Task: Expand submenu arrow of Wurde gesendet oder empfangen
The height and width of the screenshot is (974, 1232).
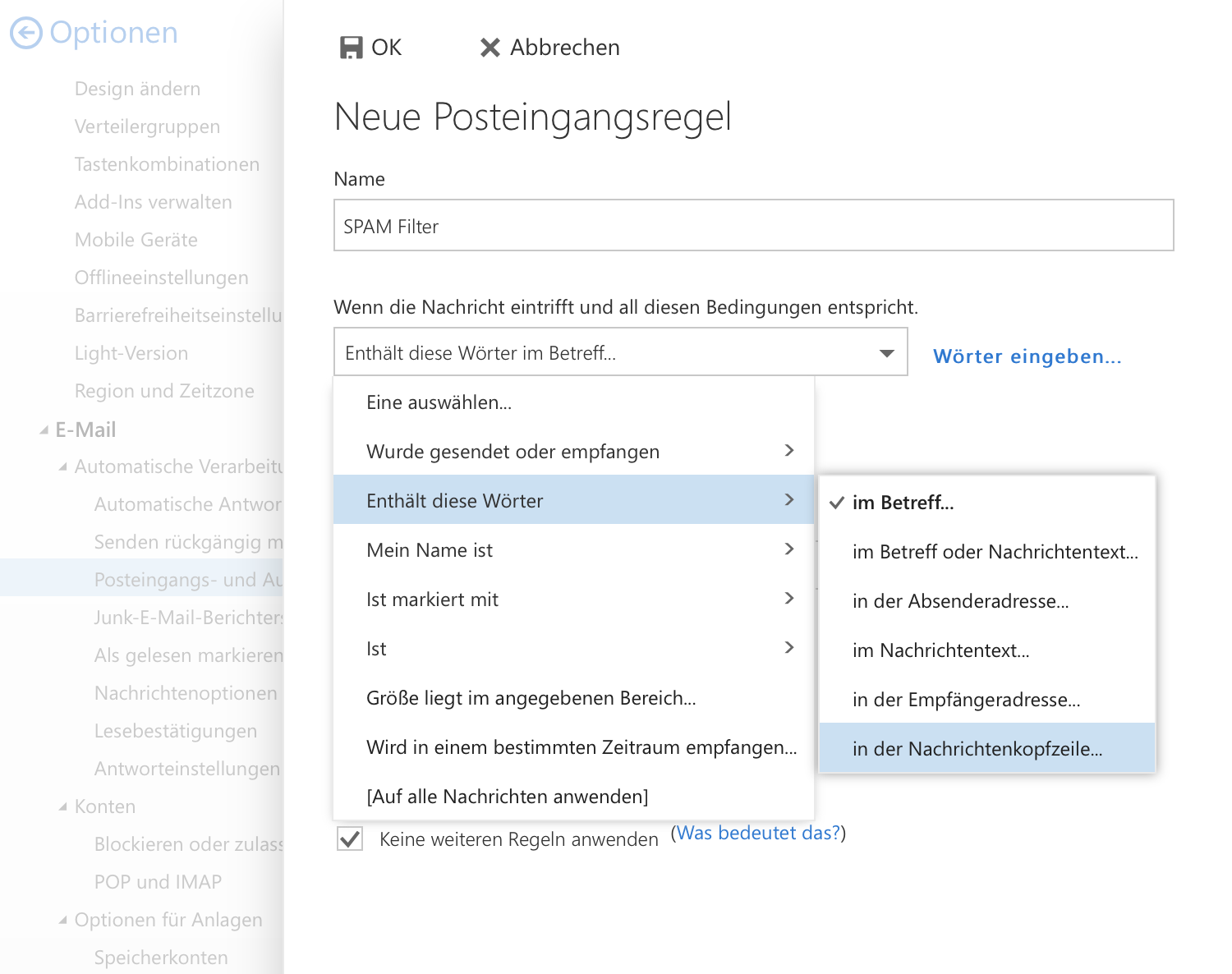Action: click(x=789, y=450)
